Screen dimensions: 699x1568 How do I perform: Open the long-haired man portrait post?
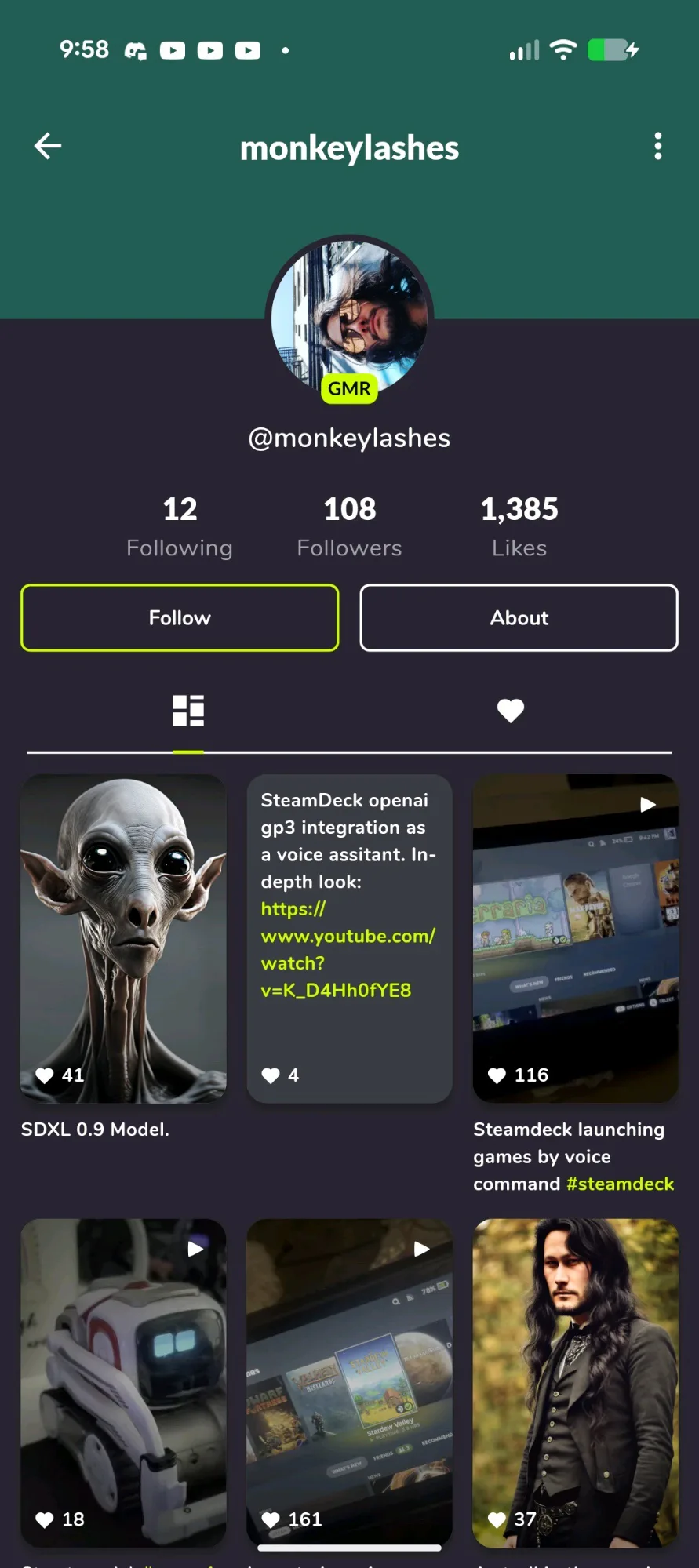coord(576,1382)
